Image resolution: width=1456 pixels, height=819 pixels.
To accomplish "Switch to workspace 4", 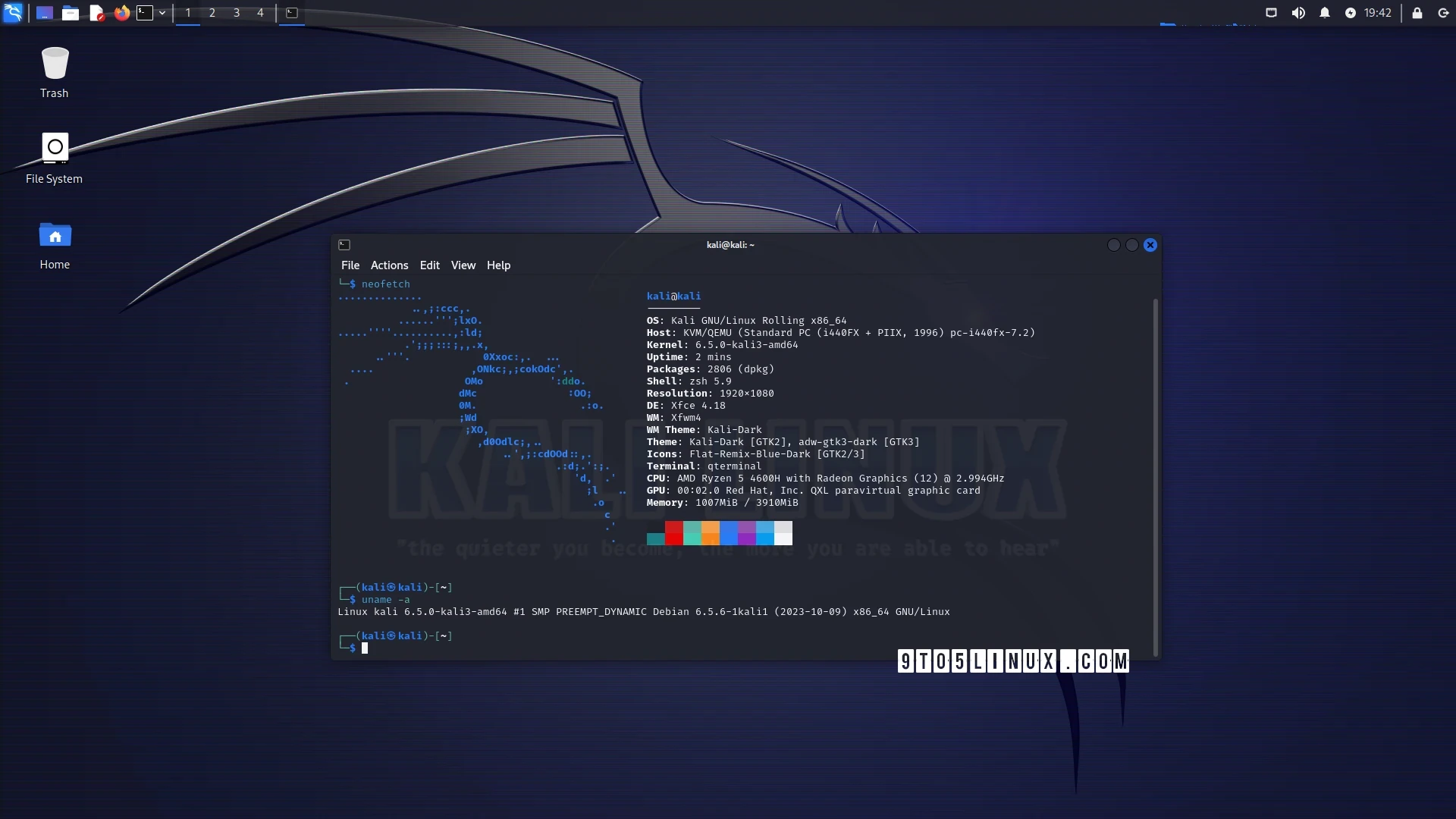I will click(x=260, y=13).
